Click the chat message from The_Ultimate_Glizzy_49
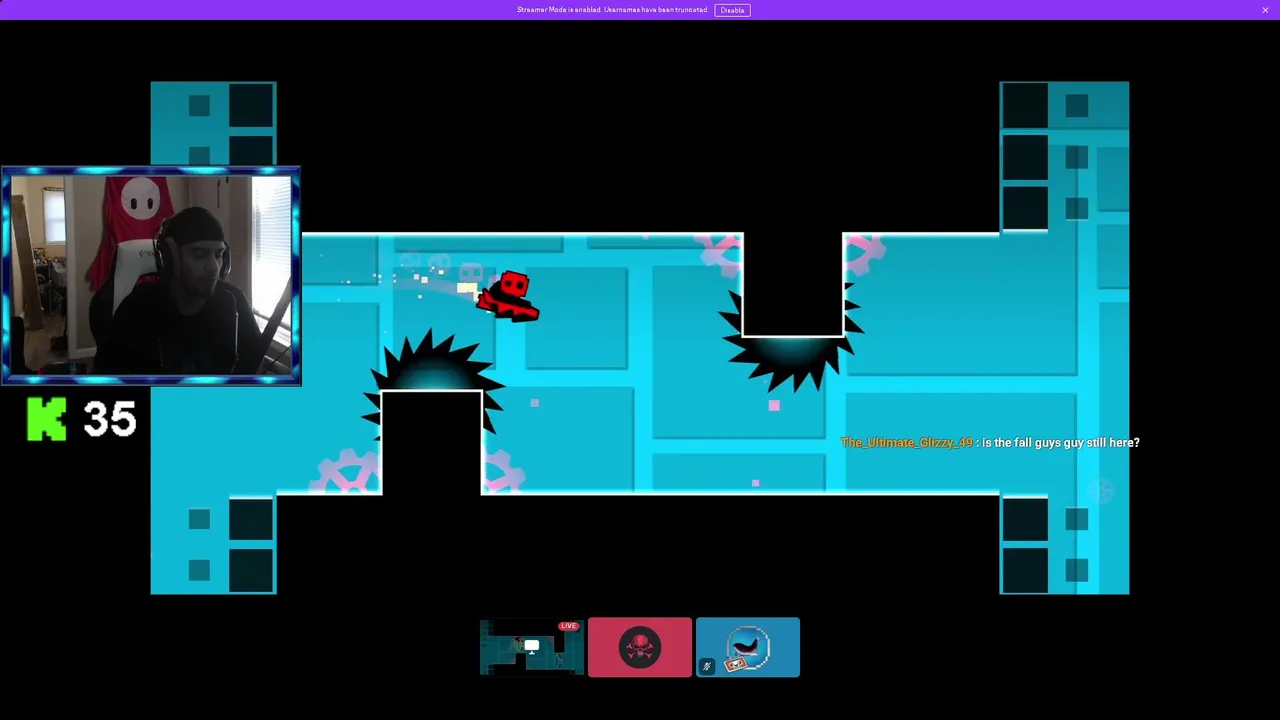The height and width of the screenshot is (720, 1280). (990, 442)
